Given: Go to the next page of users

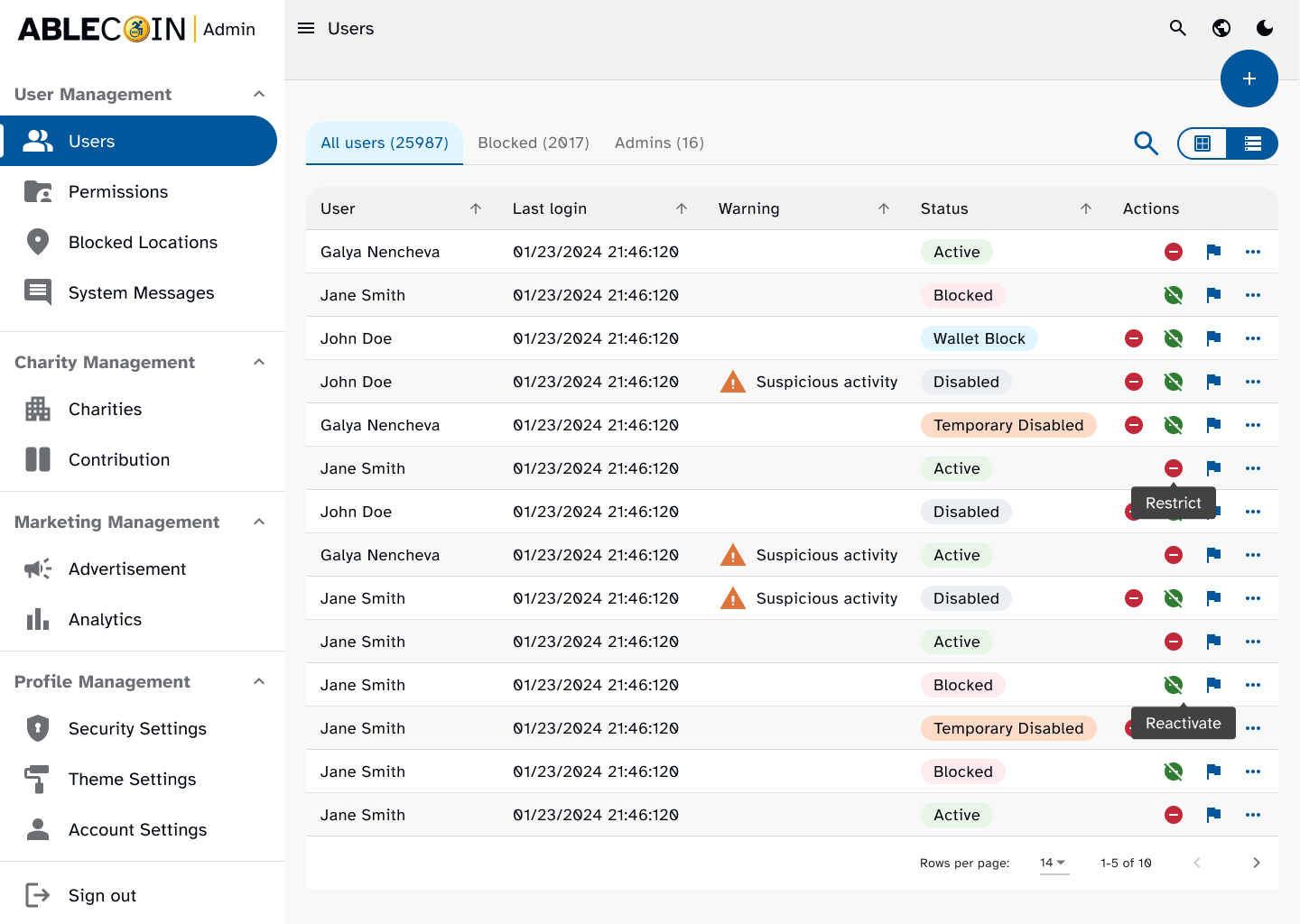Looking at the screenshot, I should [x=1256, y=863].
